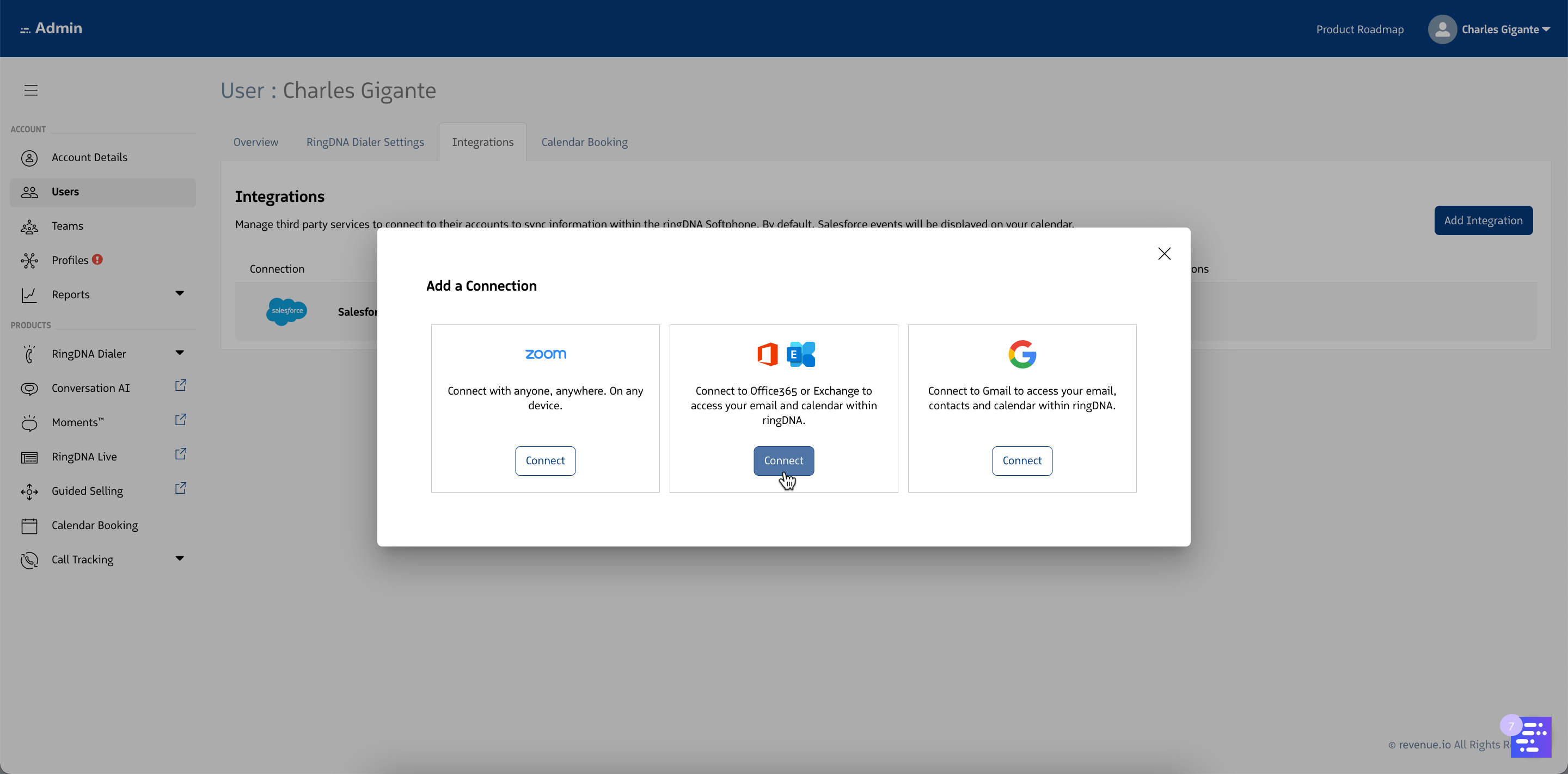Close the Add a Connection dialog

point(1164,254)
